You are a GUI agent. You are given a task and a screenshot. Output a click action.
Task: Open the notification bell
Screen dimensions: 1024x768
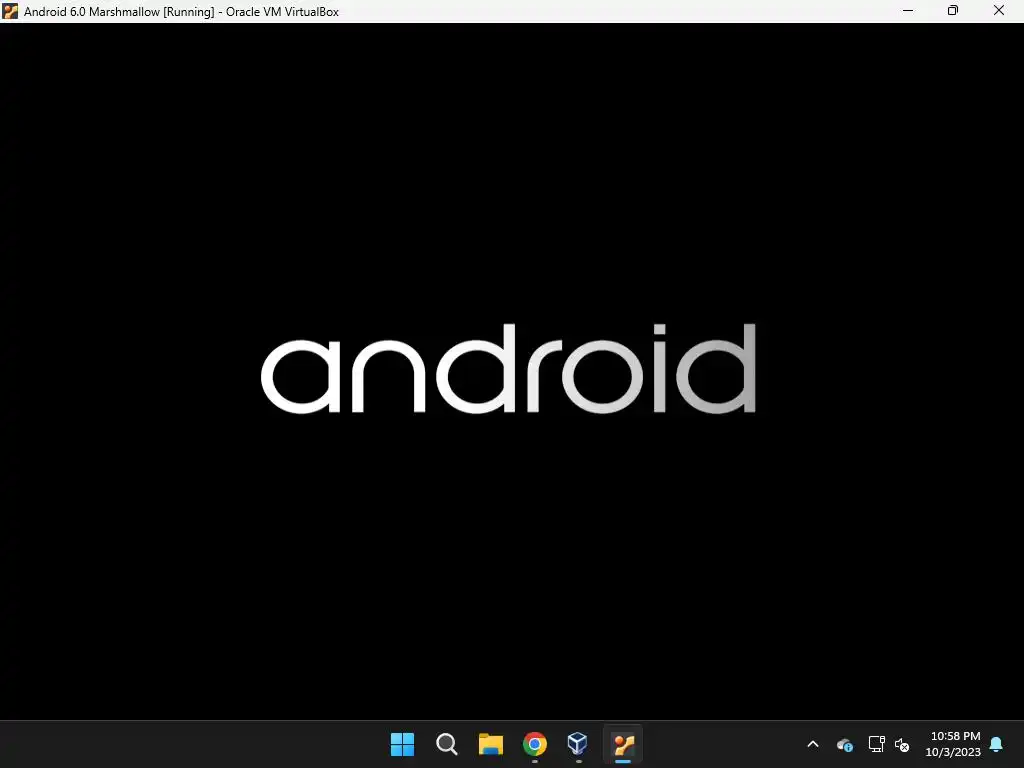click(997, 744)
